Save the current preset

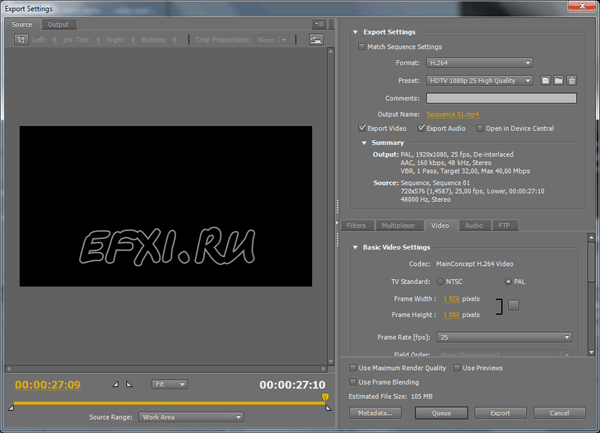(x=545, y=80)
